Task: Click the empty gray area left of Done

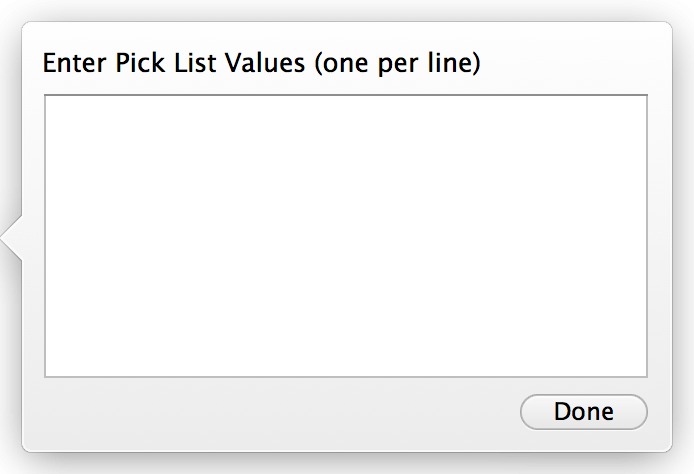Action: tap(280, 412)
